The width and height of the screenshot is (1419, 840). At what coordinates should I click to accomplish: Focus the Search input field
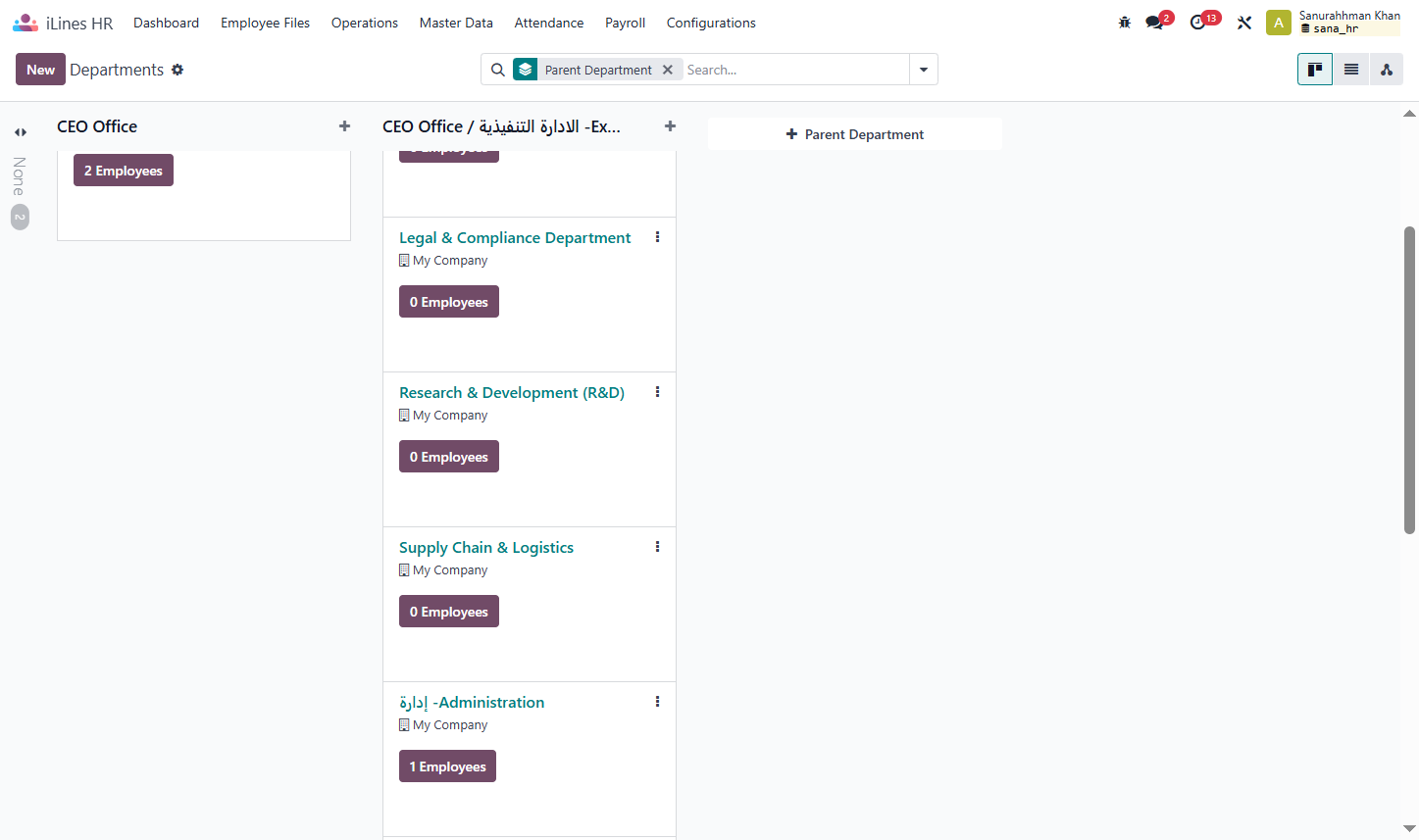click(x=795, y=70)
